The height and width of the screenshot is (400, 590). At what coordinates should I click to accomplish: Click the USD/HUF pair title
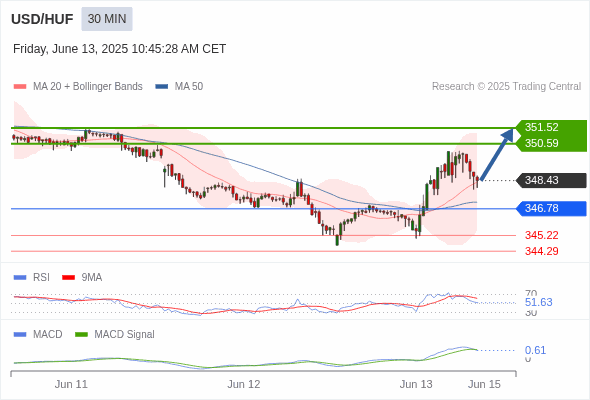click(x=42, y=19)
